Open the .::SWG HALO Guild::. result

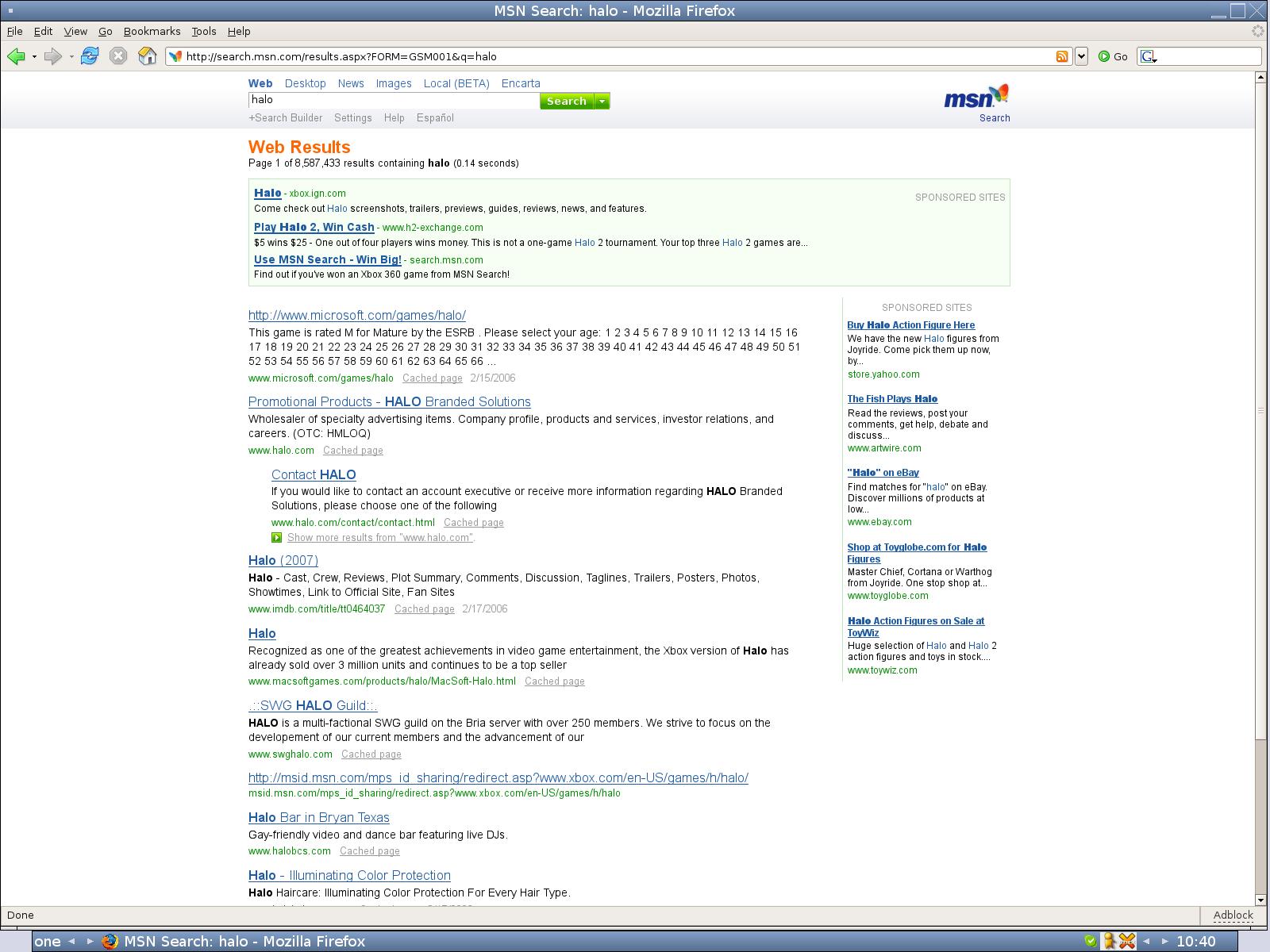313,705
